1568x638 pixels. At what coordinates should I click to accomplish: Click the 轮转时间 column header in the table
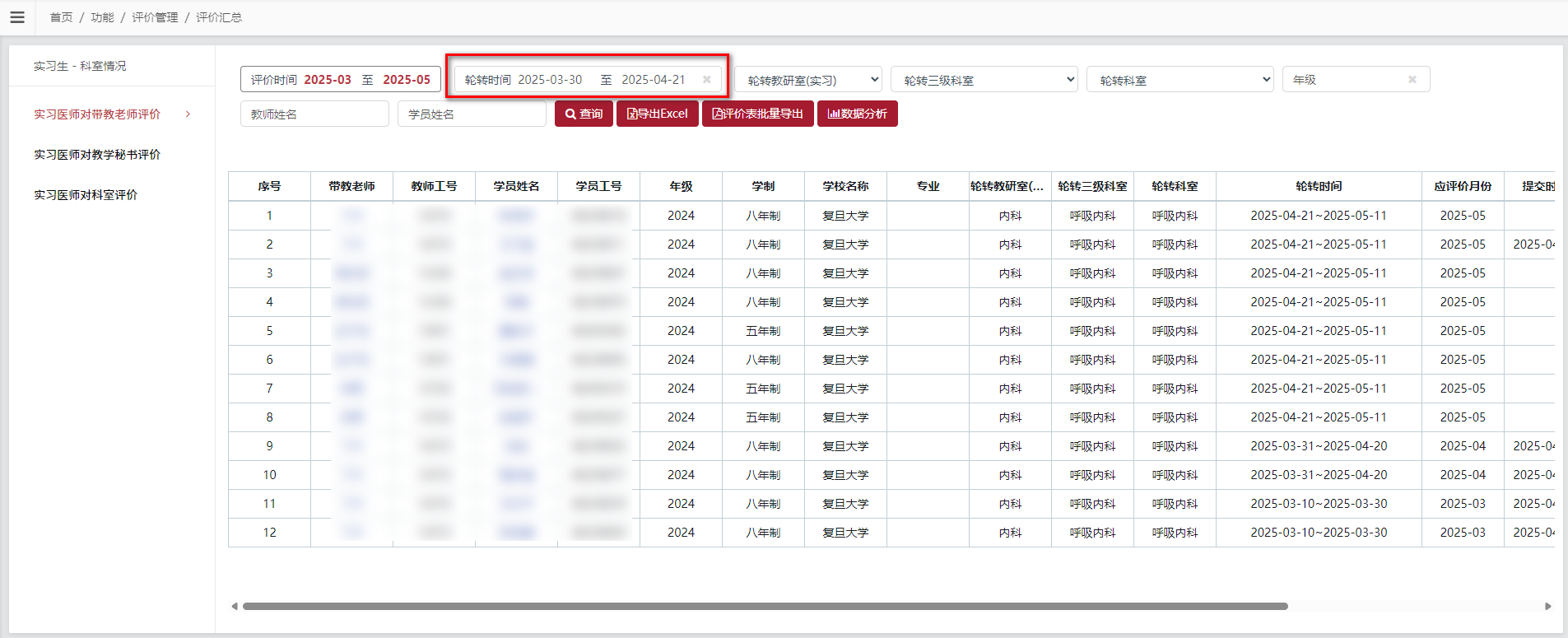(x=1319, y=186)
